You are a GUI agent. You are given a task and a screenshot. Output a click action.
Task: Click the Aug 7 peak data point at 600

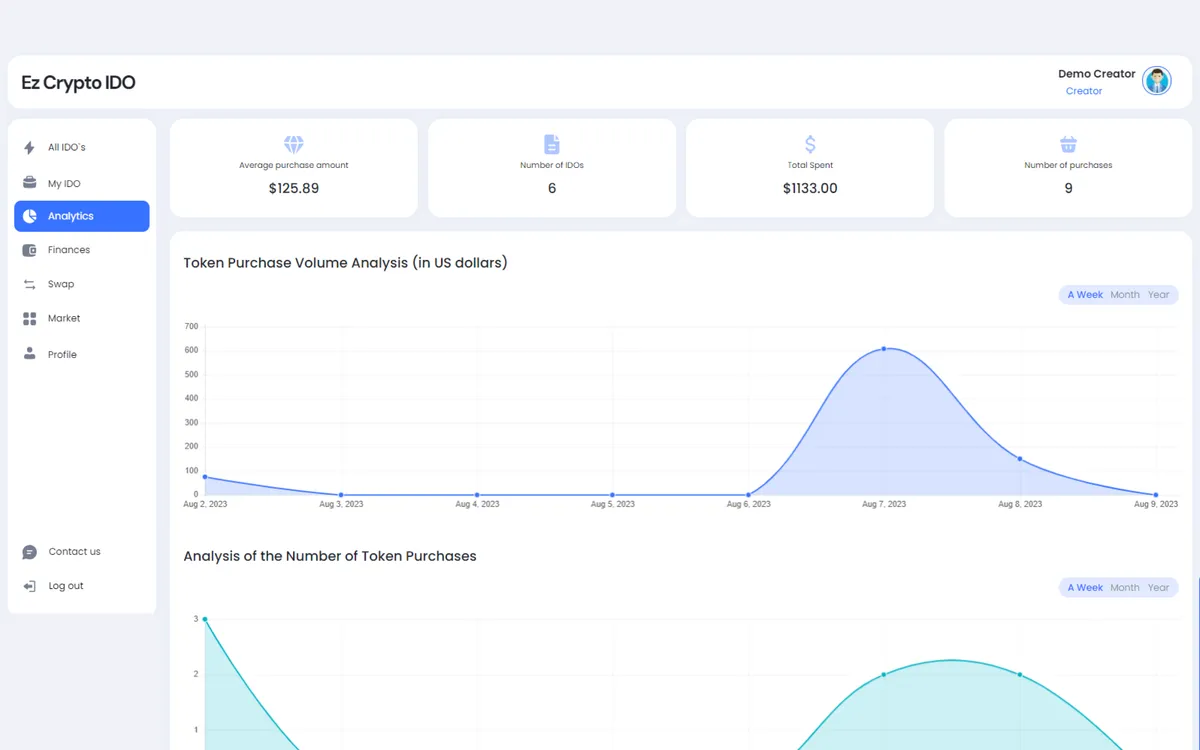tap(884, 349)
